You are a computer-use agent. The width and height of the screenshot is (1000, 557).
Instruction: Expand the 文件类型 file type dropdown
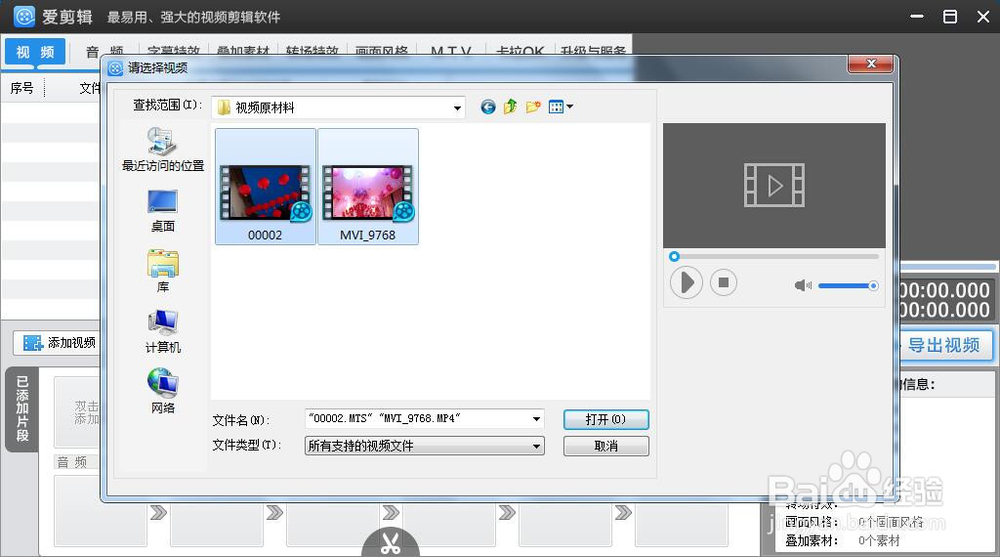click(x=537, y=446)
